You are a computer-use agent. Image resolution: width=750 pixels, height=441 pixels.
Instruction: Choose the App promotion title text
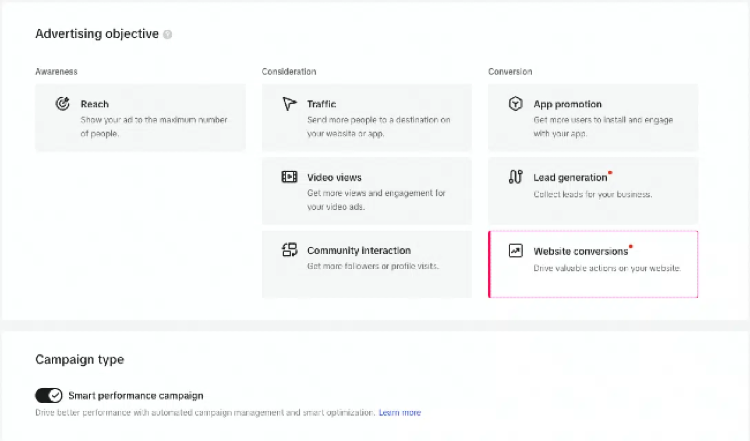567,104
